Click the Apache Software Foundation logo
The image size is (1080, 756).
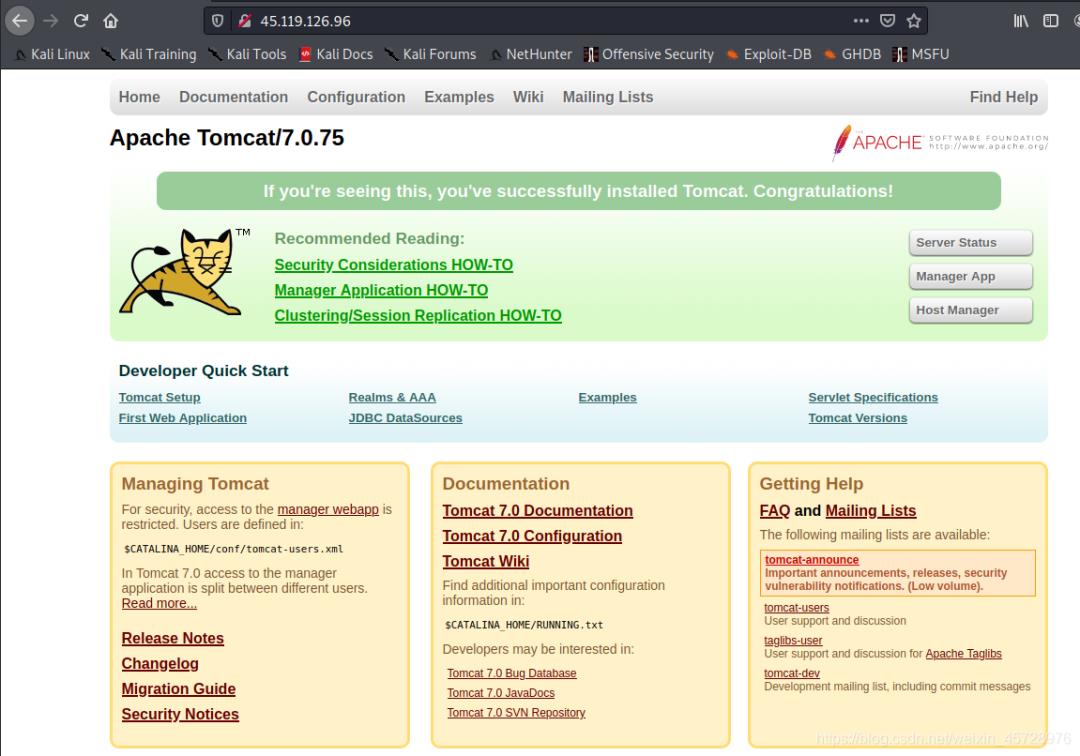click(x=940, y=142)
